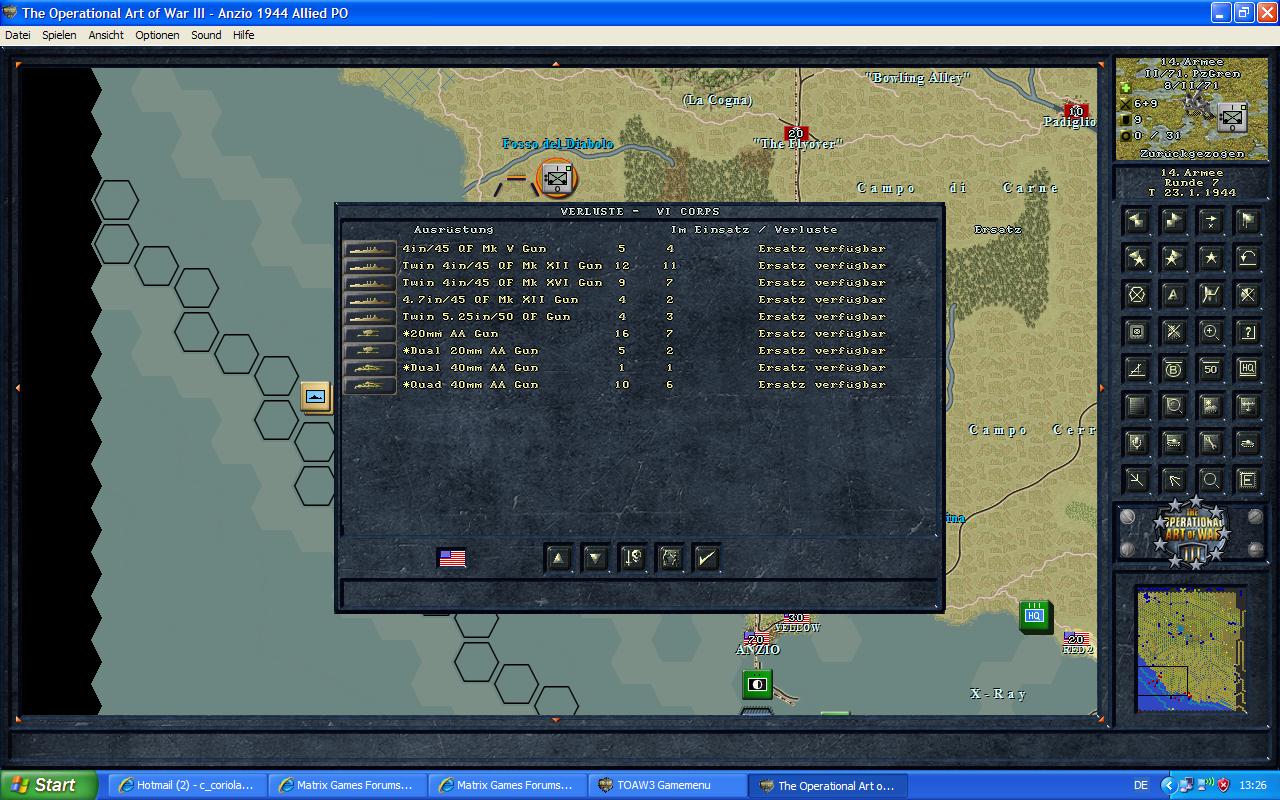This screenshot has height=800, width=1280.
Task: Select the naval unit counter in the sea
Action: tap(316, 397)
